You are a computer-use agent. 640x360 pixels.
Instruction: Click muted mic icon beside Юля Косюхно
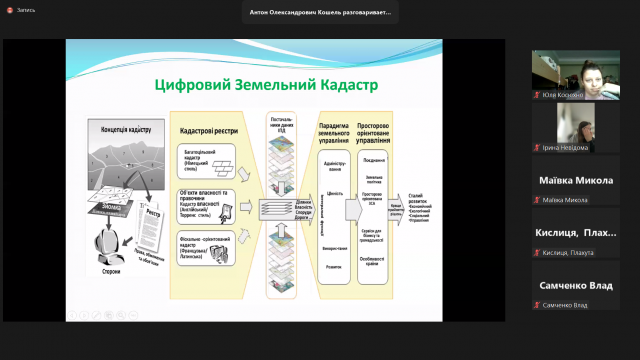click(537, 95)
